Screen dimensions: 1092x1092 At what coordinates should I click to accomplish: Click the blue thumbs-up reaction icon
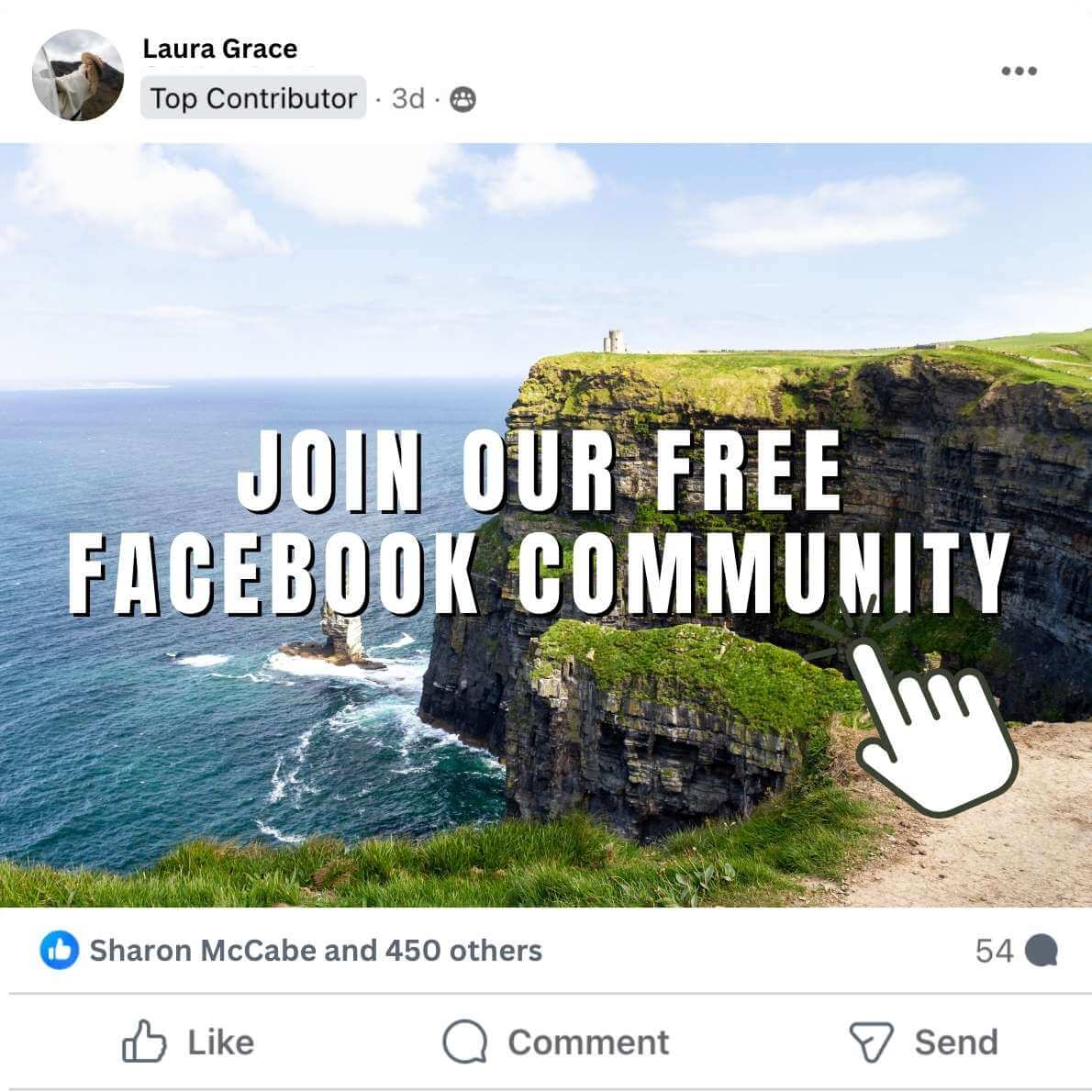pos(60,950)
